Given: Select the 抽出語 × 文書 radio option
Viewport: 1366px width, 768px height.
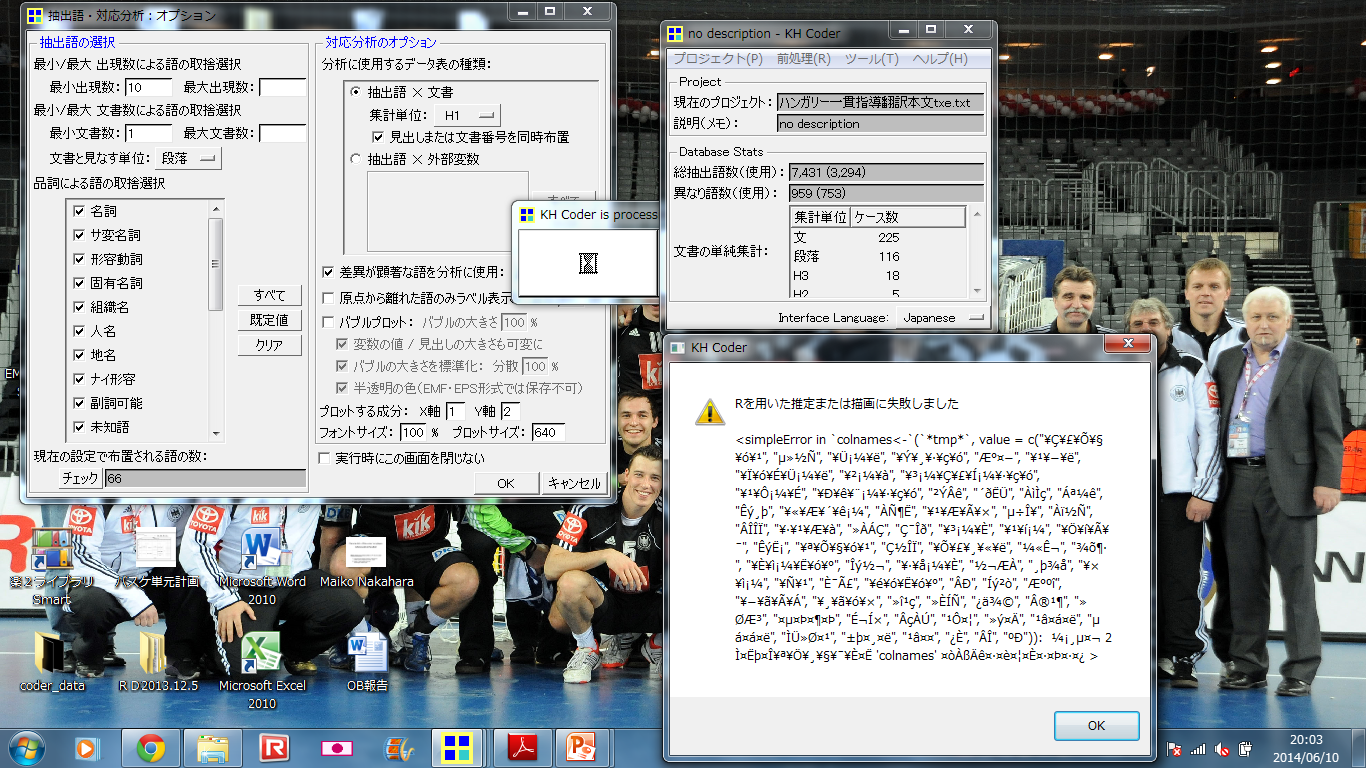Looking at the screenshot, I should point(355,92).
